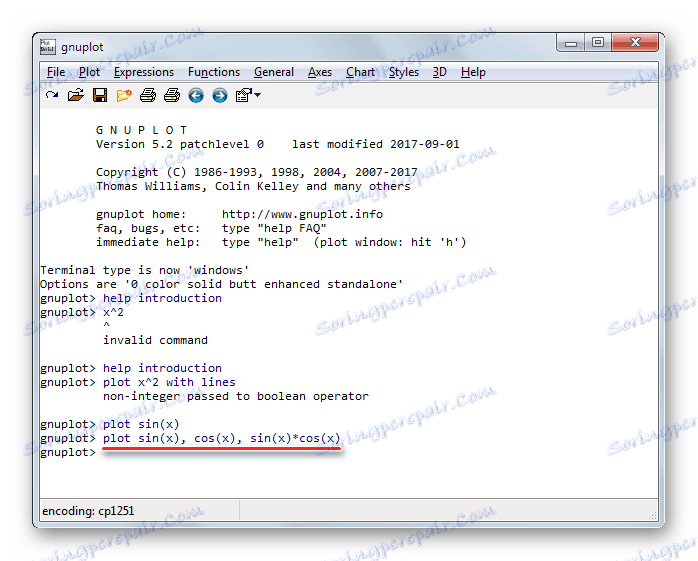Screen dimensions: 698x561
Task: Minimize the gnuplot window
Action: (571, 43)
